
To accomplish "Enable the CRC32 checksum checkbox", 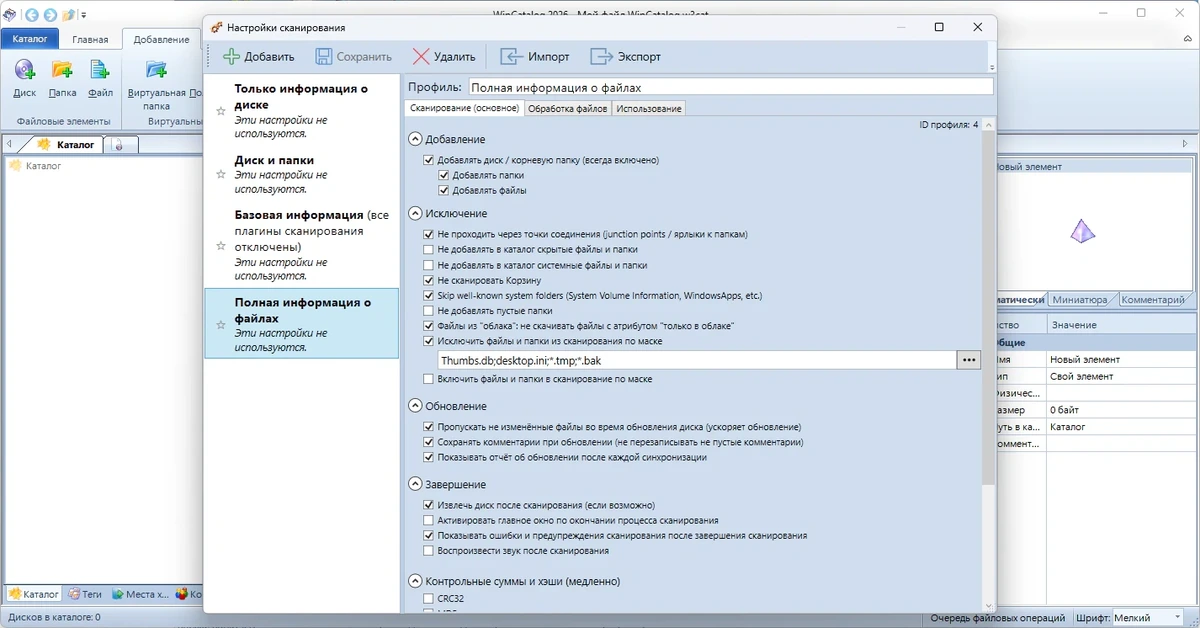I will [429, 598].
